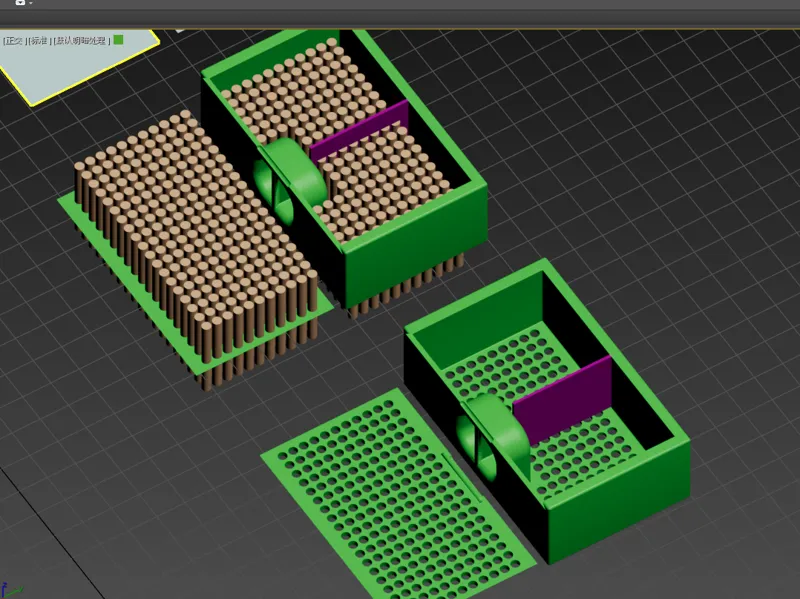Image resolution: width=800 pixels, height=599 pixels.
Task: Expand the small dropdown arrow in the top toolbar
Action: [x=31, y=3]
